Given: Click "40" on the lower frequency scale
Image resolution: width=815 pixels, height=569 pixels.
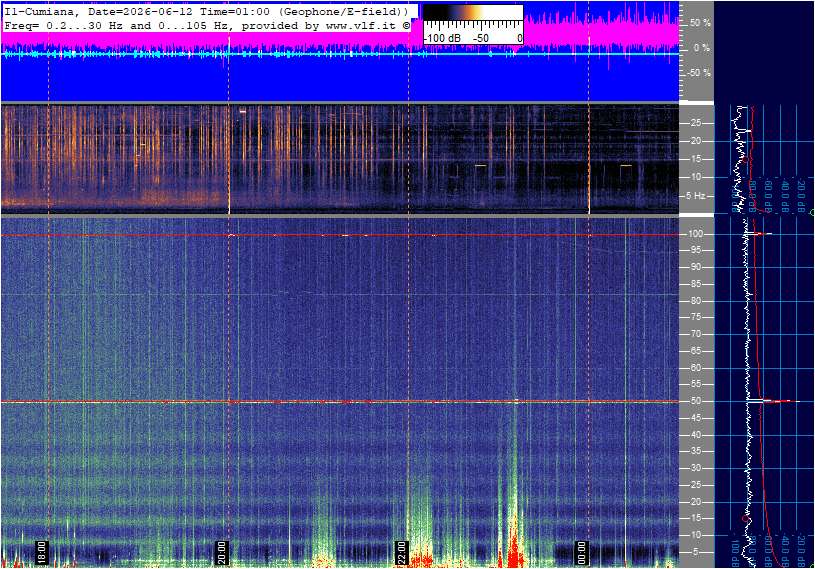Looking at the screenshot, I should [x=695, y=435].
